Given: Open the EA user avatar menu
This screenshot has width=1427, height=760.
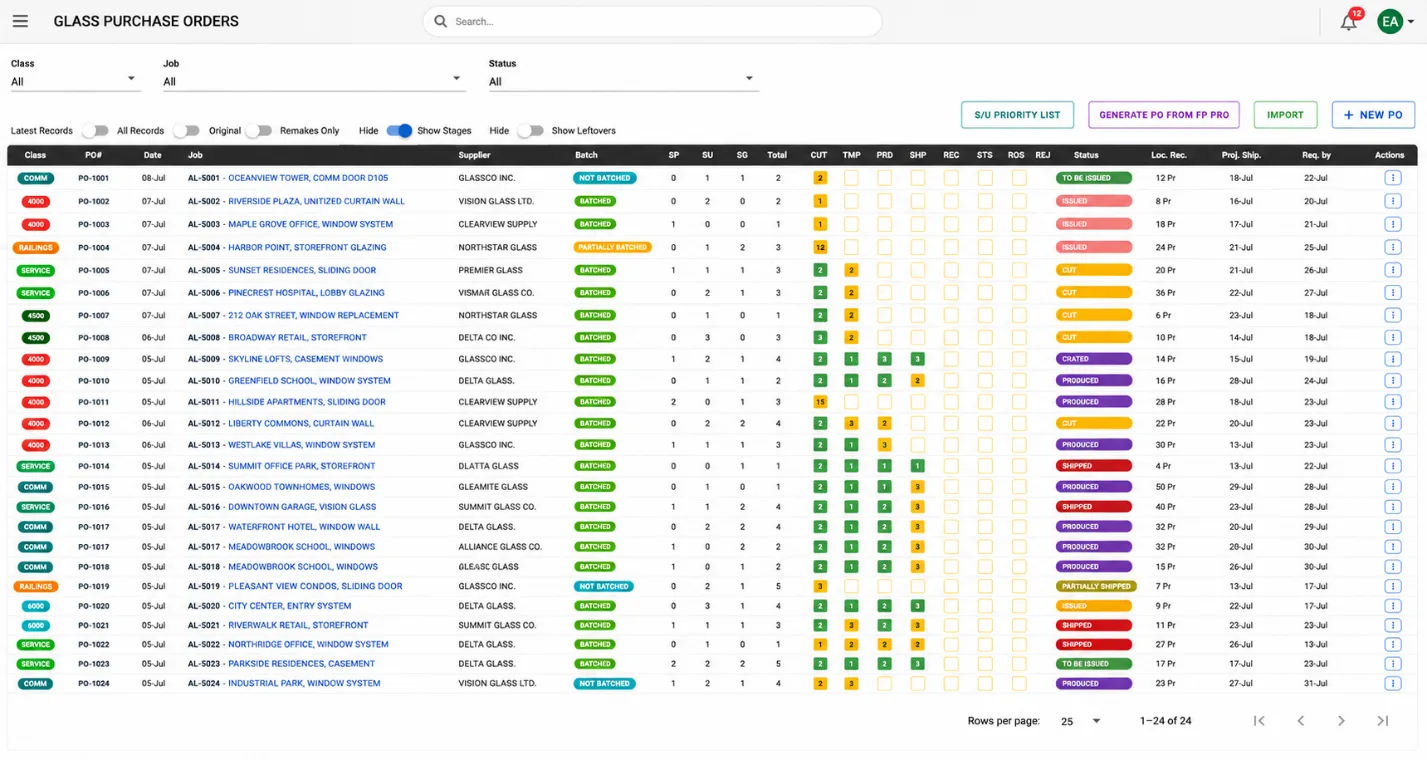Looking at the screenshot, I should click(1389, 21).
